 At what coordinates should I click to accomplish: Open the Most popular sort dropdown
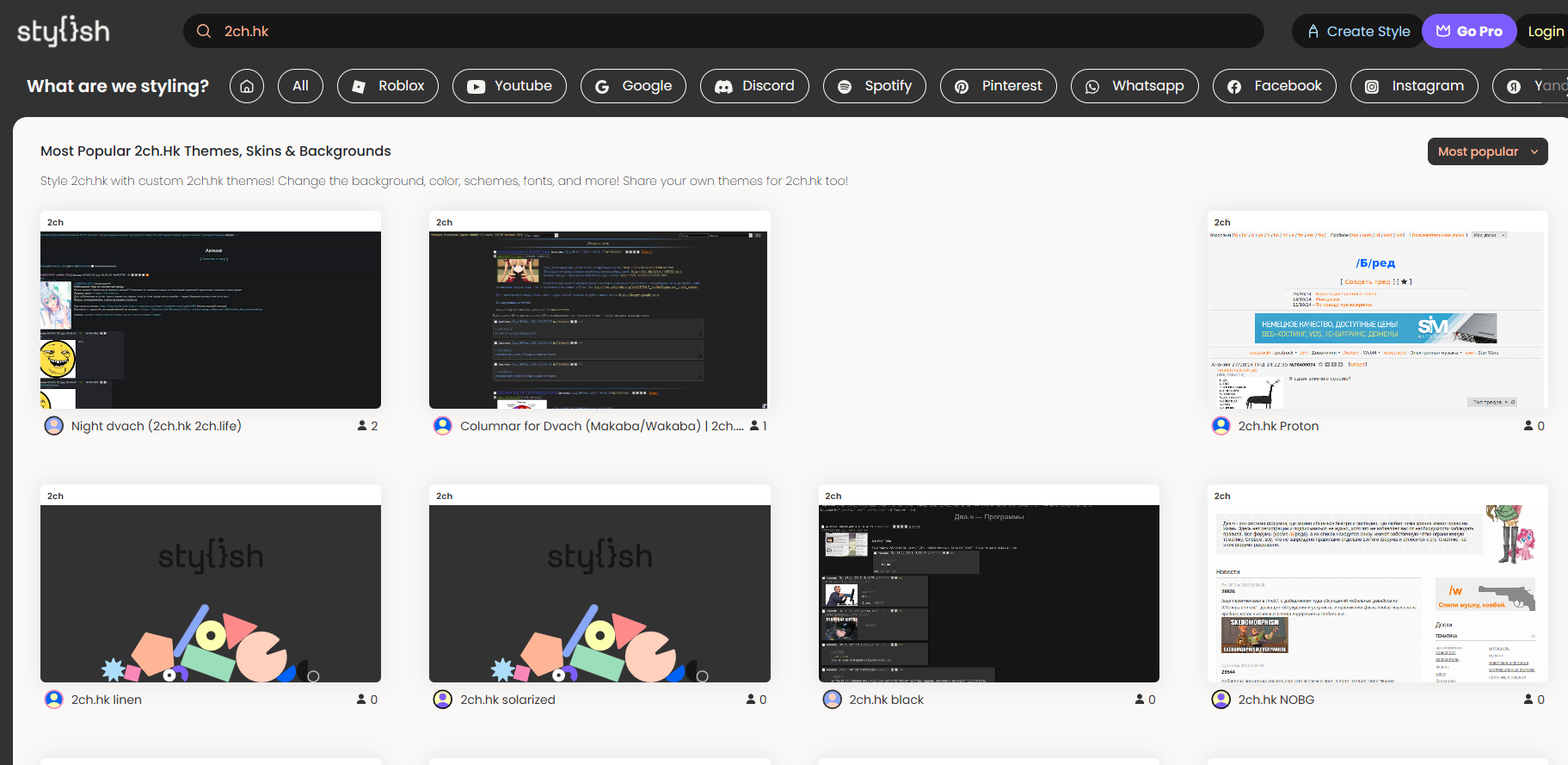tap(1487, 151)
